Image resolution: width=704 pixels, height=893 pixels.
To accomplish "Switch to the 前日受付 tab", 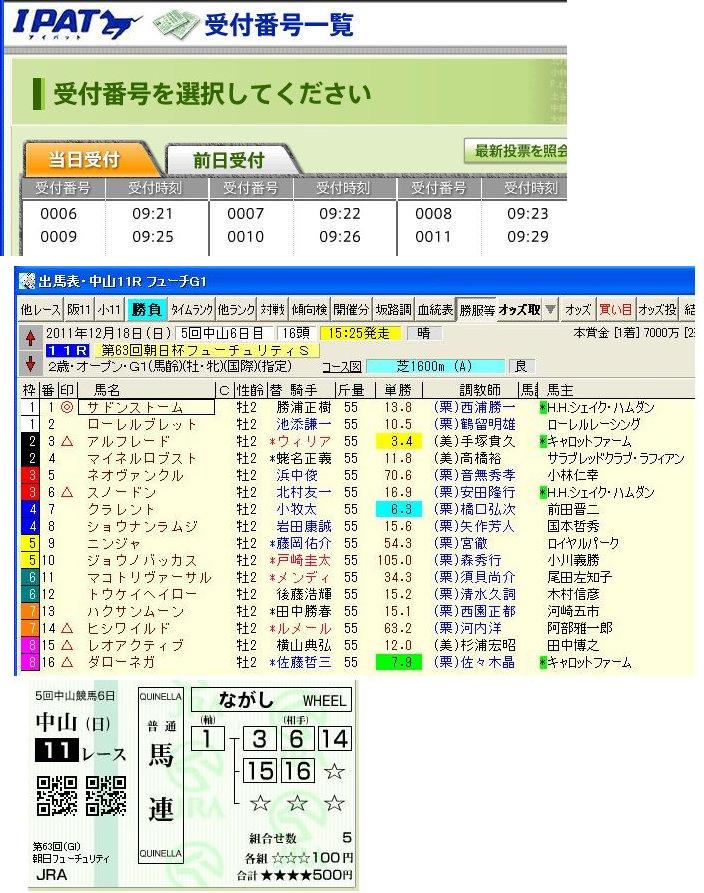I will click(229, 160).
